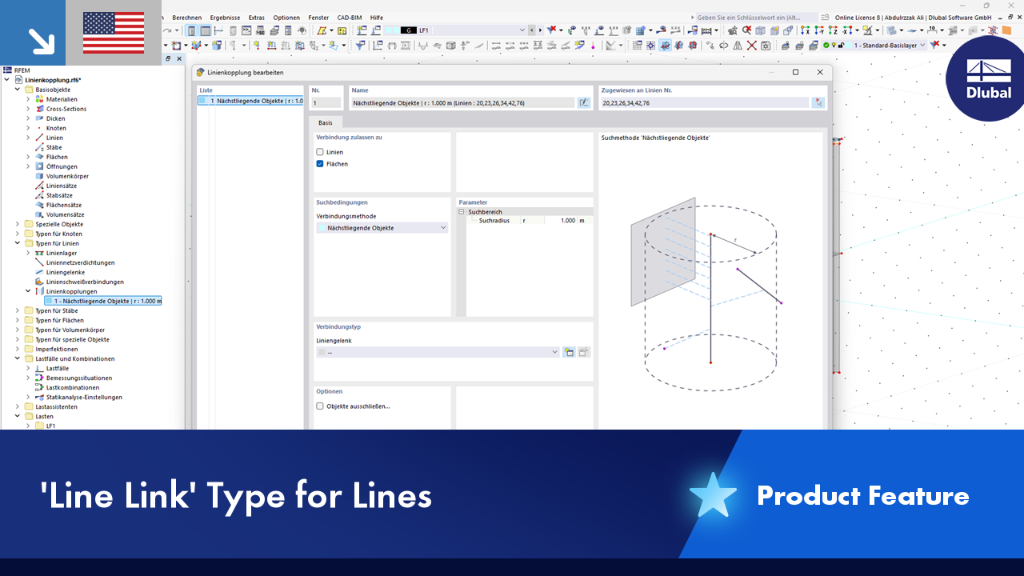Click the select lines picker icon

pyautogui.click(x=818, y=103)
